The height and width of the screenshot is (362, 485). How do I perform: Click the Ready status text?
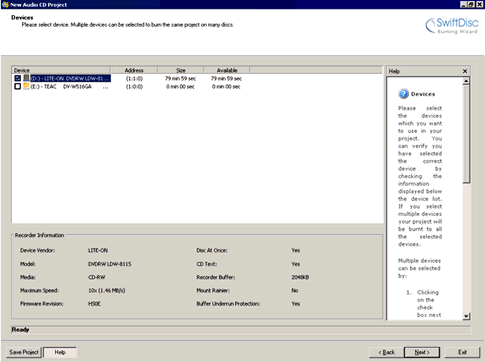tap(20, 330)
